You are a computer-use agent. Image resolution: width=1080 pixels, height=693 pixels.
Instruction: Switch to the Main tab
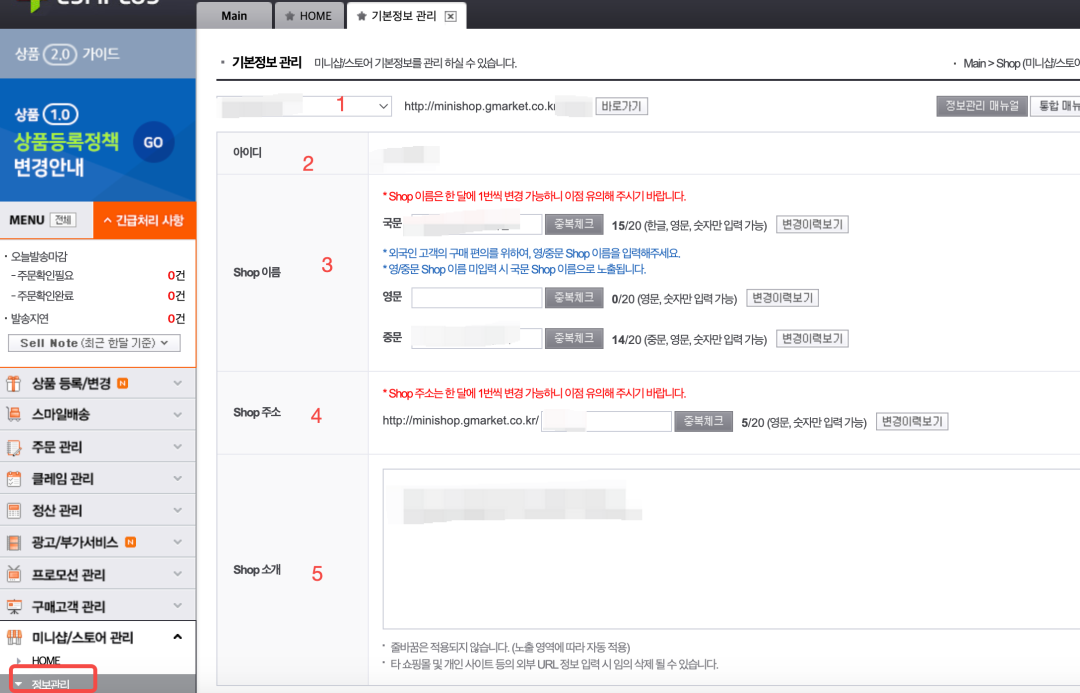pos(234,16)
